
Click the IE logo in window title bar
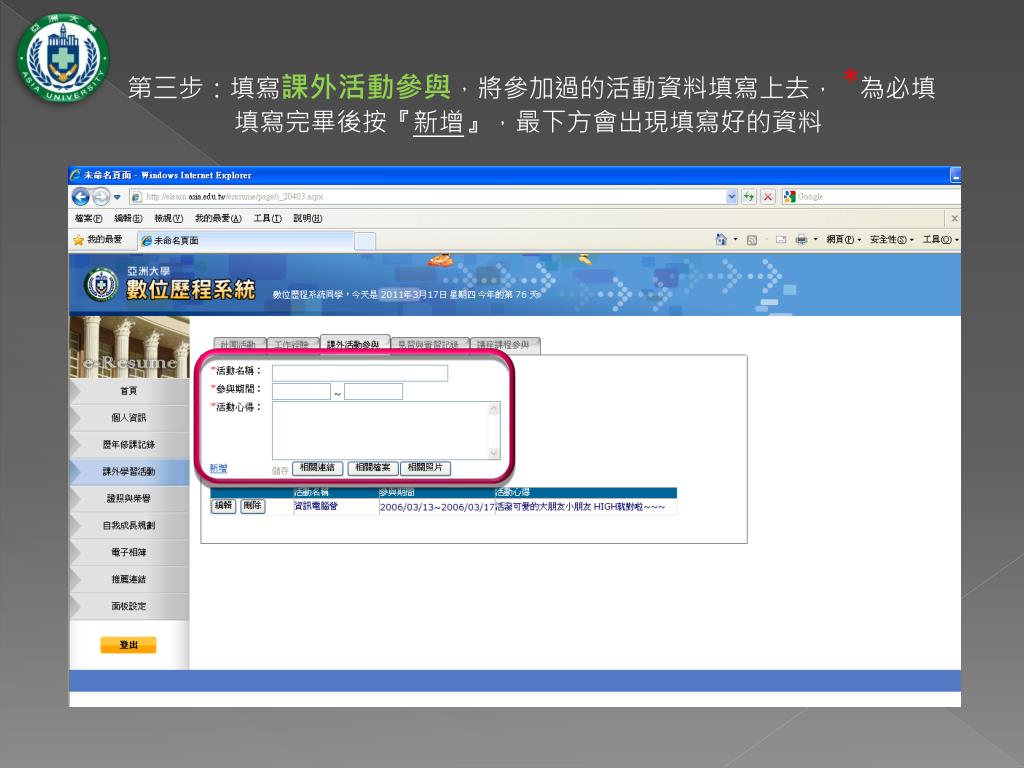tap(76, 175)
